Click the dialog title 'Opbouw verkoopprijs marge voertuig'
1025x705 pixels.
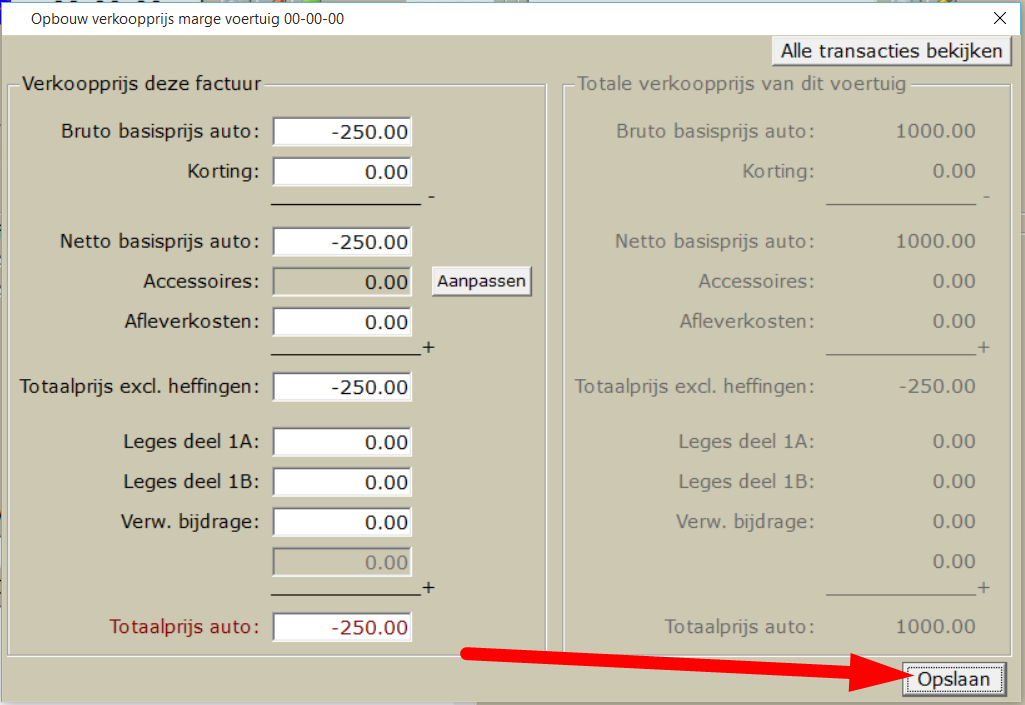tap(188, 19)
